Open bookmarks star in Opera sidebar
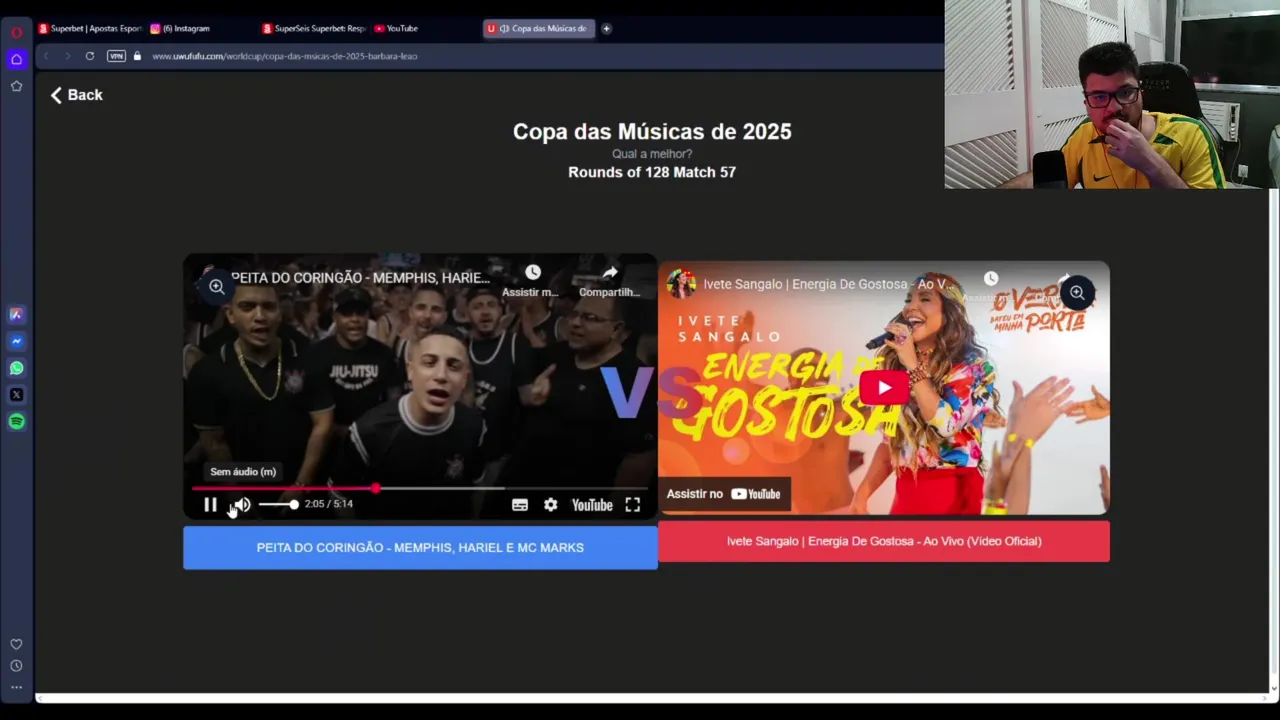This screenshot has width=1280, height=720. click(16, 86)
